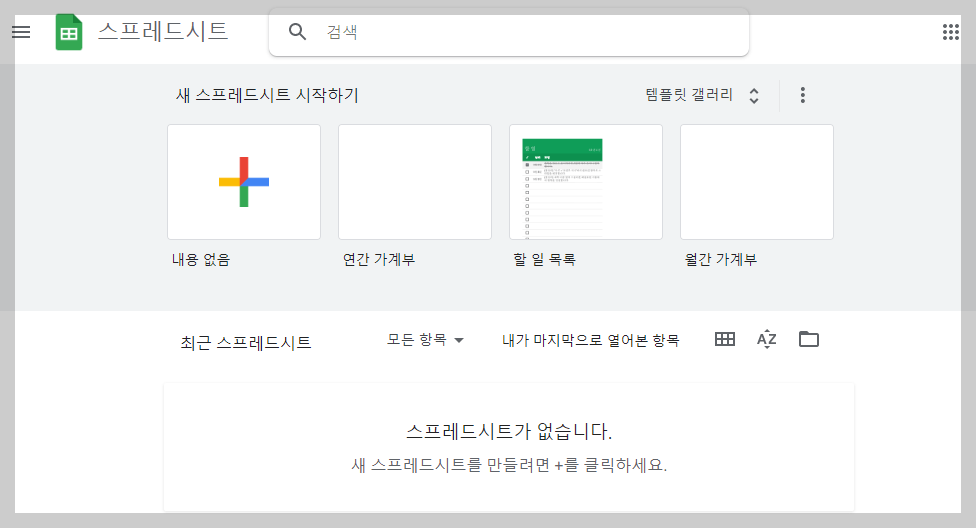This screenshot has width=976, height=528.
Task: Open the hamburger main menu
Action: click(21, 32)
